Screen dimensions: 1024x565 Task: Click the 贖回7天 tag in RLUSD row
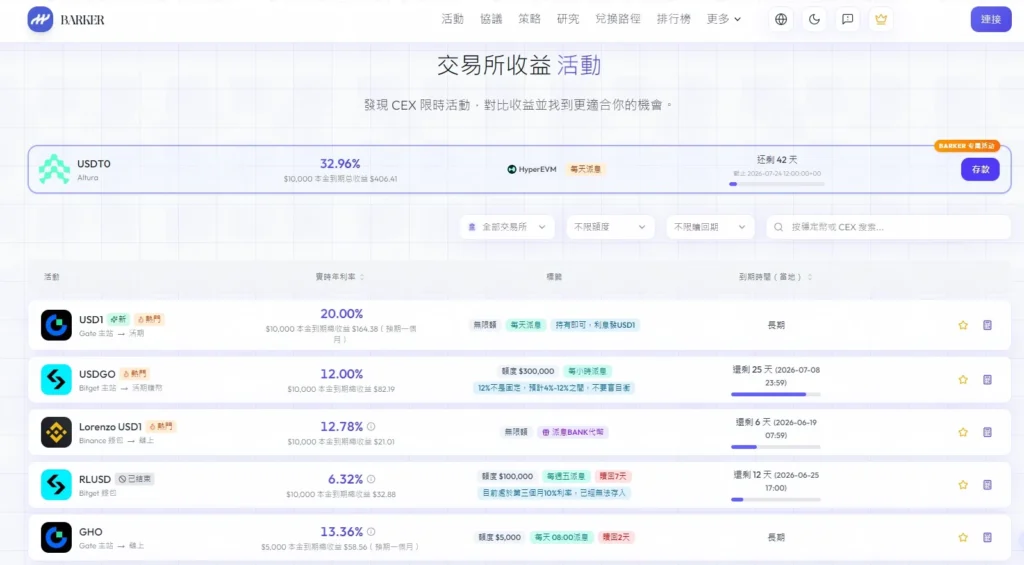613,476
